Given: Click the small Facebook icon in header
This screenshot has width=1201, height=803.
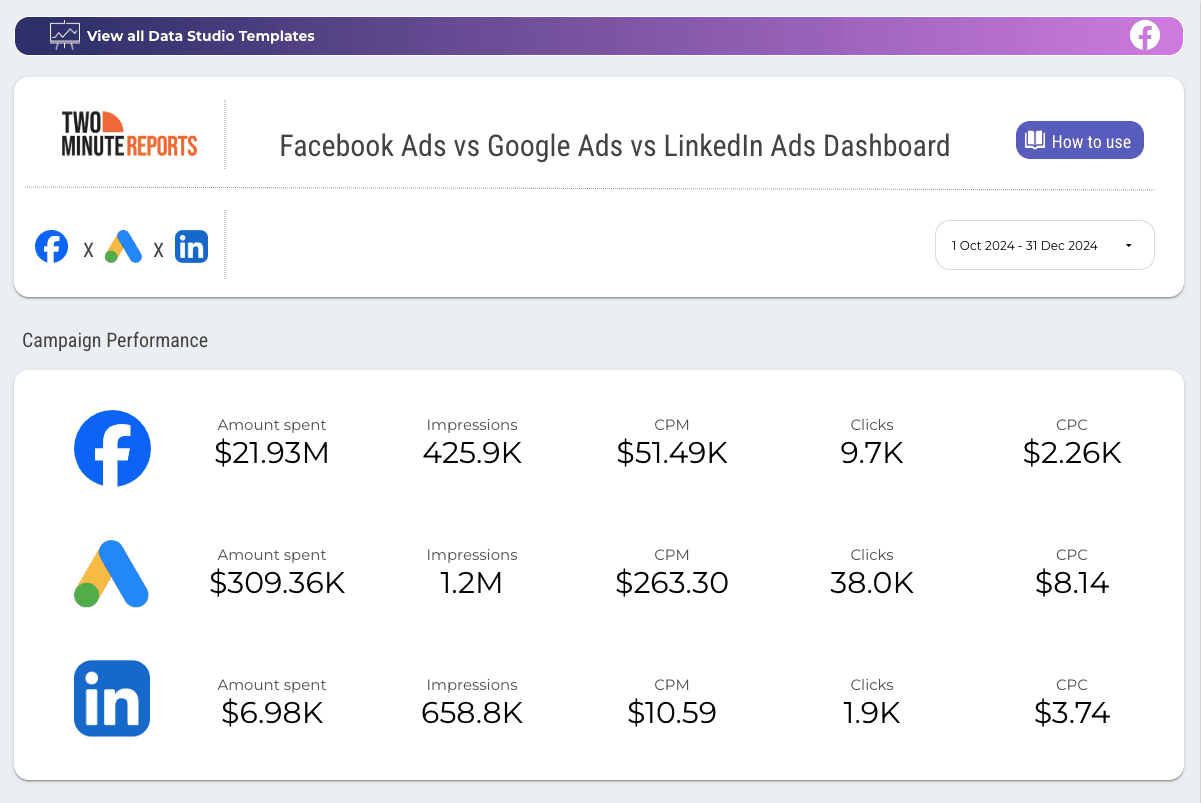Looking at the screenshot, I should [x=51, y=246].
